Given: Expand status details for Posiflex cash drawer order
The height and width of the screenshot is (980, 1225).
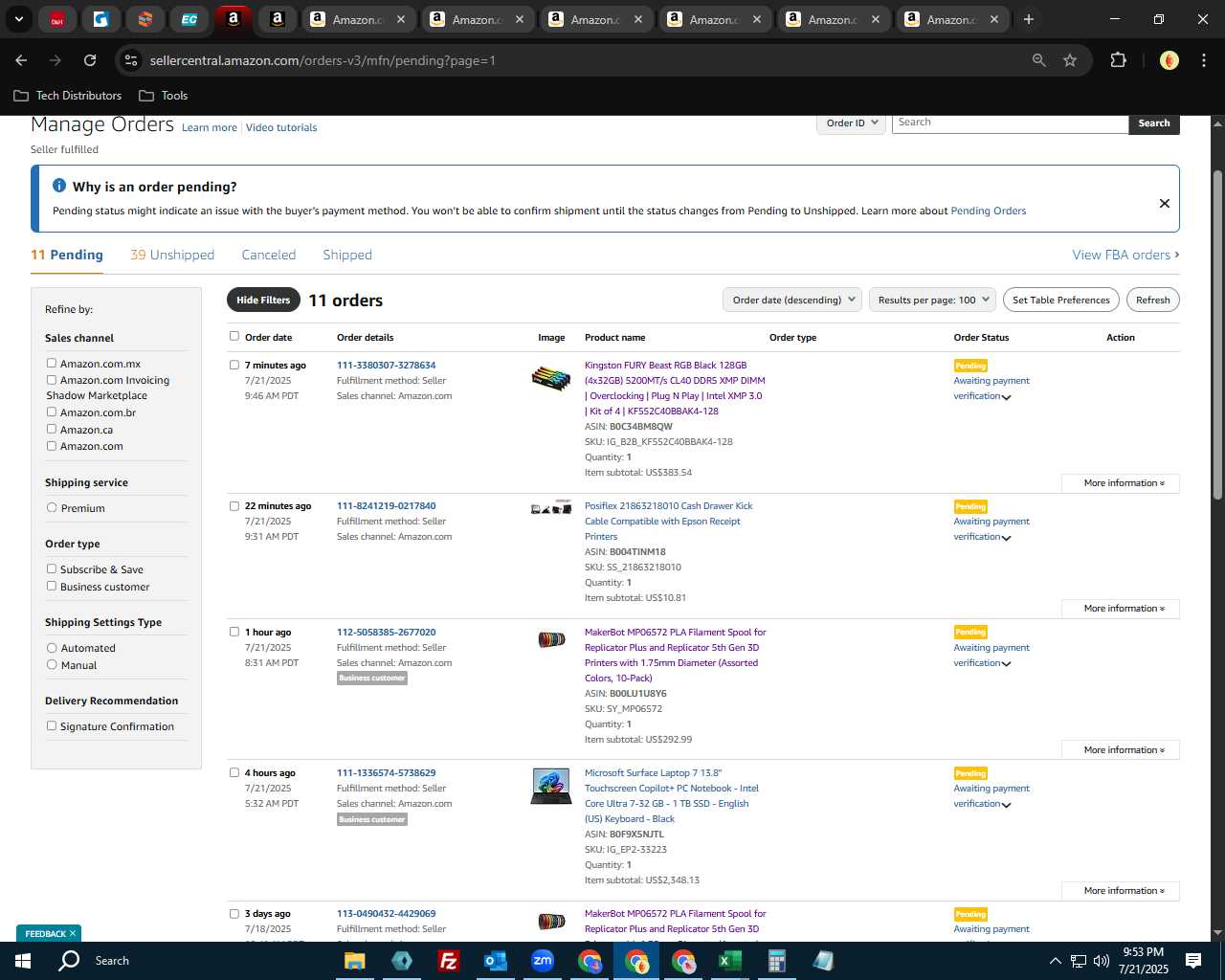Looking at the screenshot, I should (1006, 538).
